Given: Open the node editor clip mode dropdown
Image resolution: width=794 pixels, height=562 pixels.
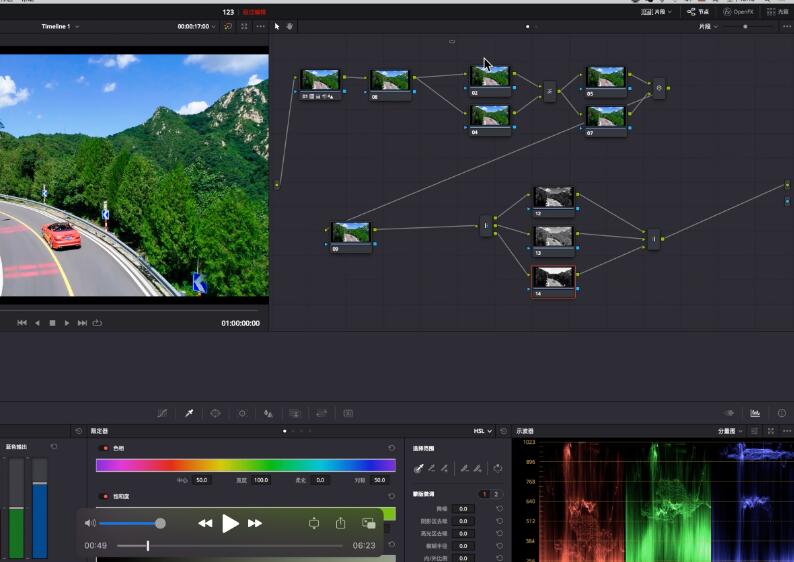Looking at the screenshot, I should tap(708, 26).
